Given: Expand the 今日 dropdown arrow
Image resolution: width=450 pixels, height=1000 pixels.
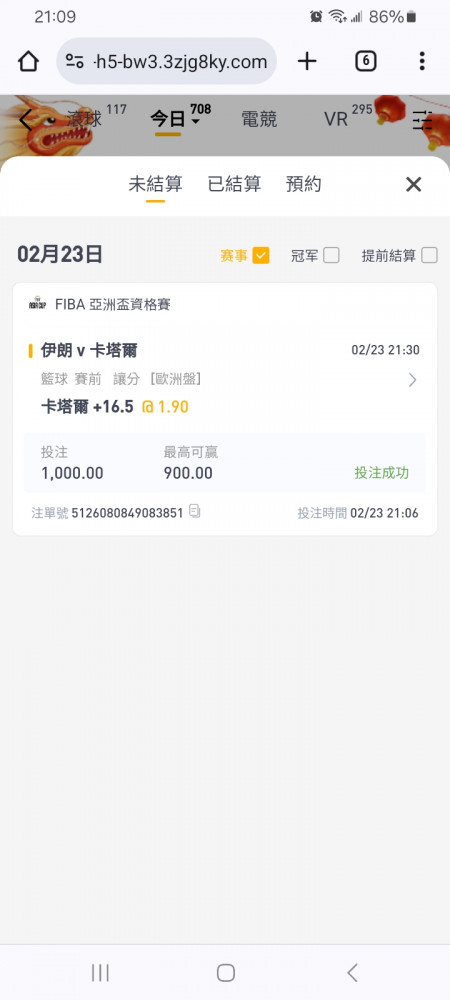Looking at the screenshot, I should point(196,122).
